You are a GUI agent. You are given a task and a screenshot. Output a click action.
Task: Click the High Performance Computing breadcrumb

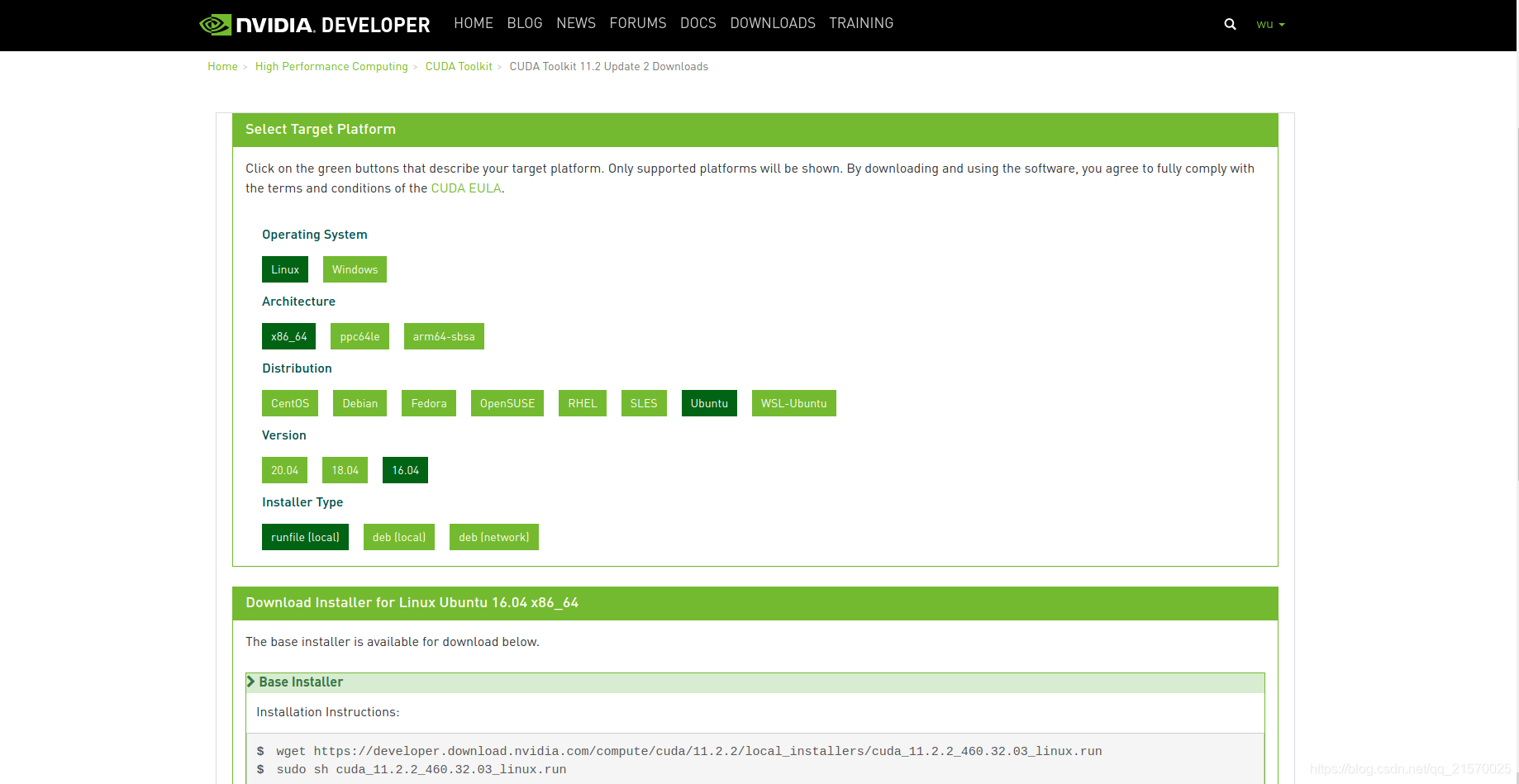point(331,66)
